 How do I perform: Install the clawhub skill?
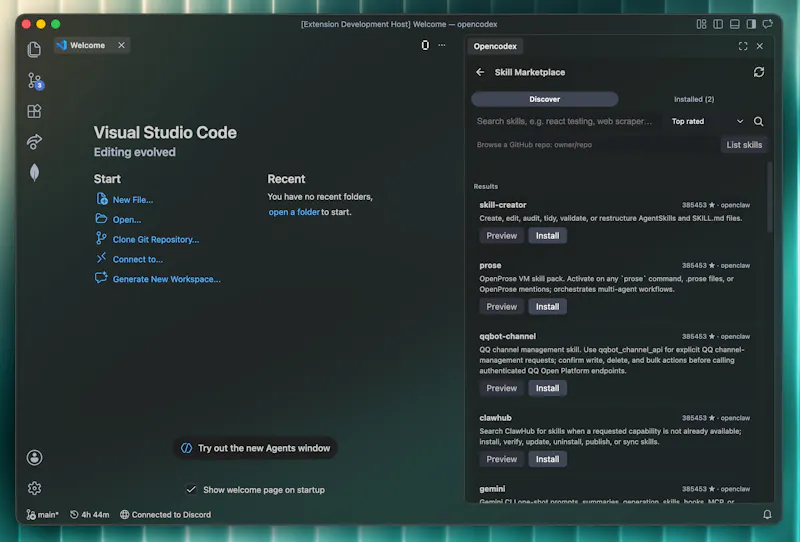547,459
